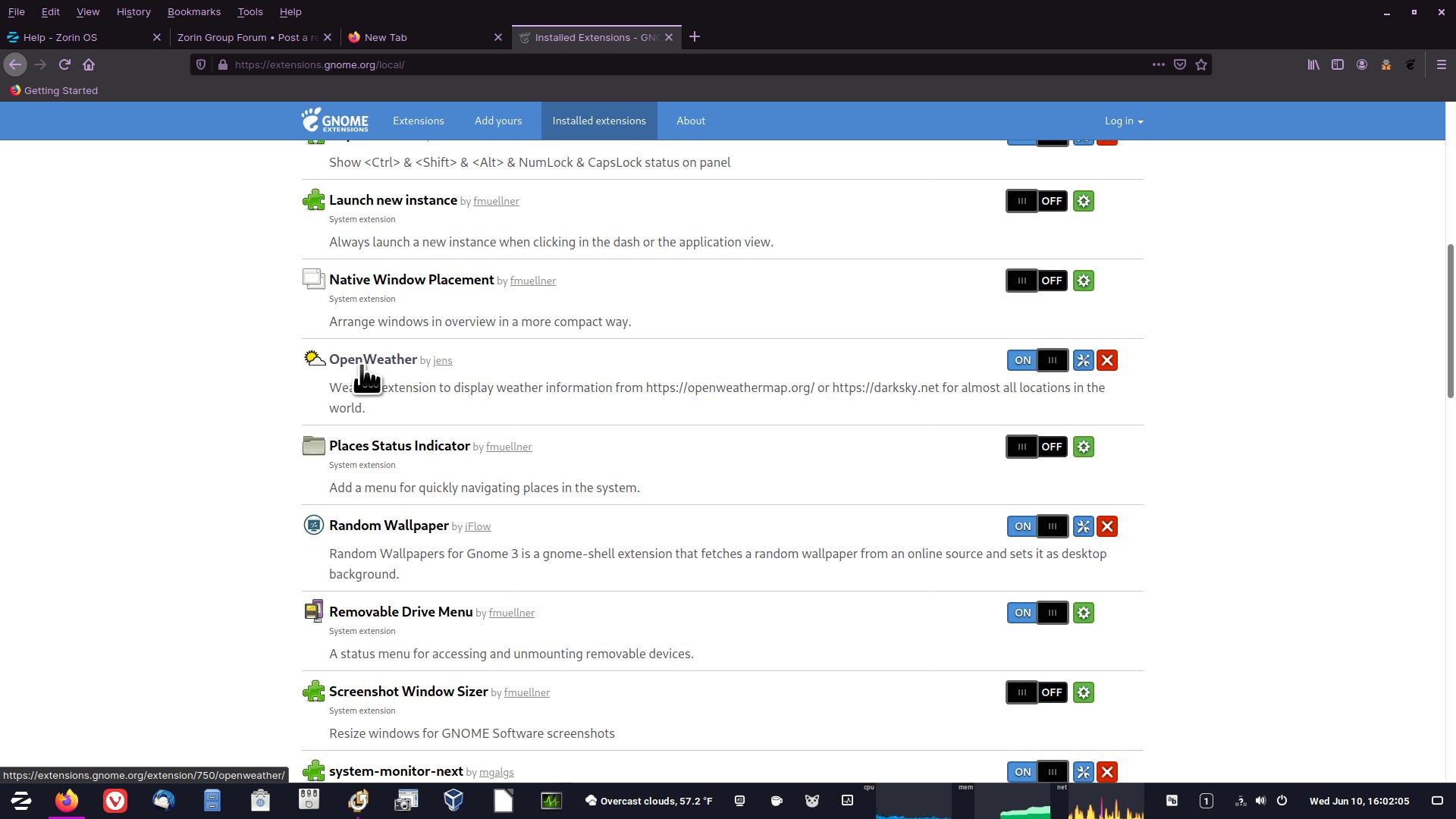Viewport: 1456px width, 819px height.
Task: Open fmuellner author link for Screenshot Window Sizer
Action: click(x=526, y=692)
